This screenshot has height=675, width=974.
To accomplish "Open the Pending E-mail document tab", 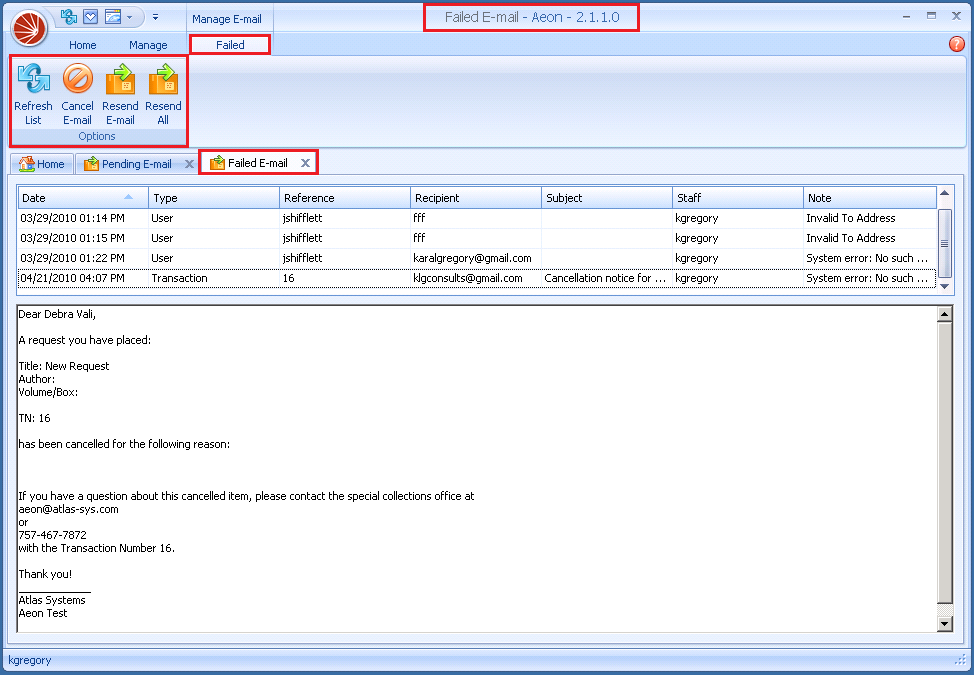I will 135,164.
